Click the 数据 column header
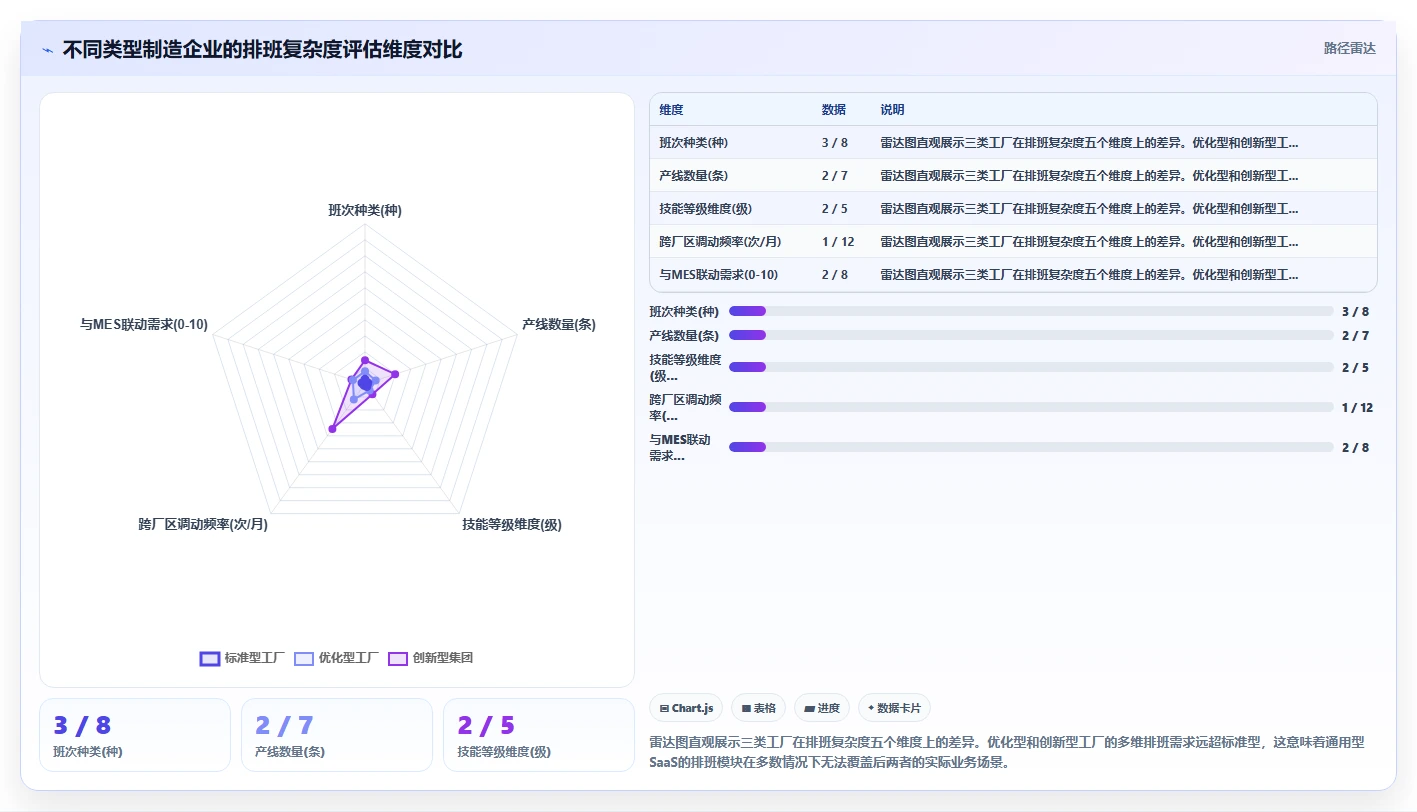This screenshot has width=1417, height=812. 834,110
